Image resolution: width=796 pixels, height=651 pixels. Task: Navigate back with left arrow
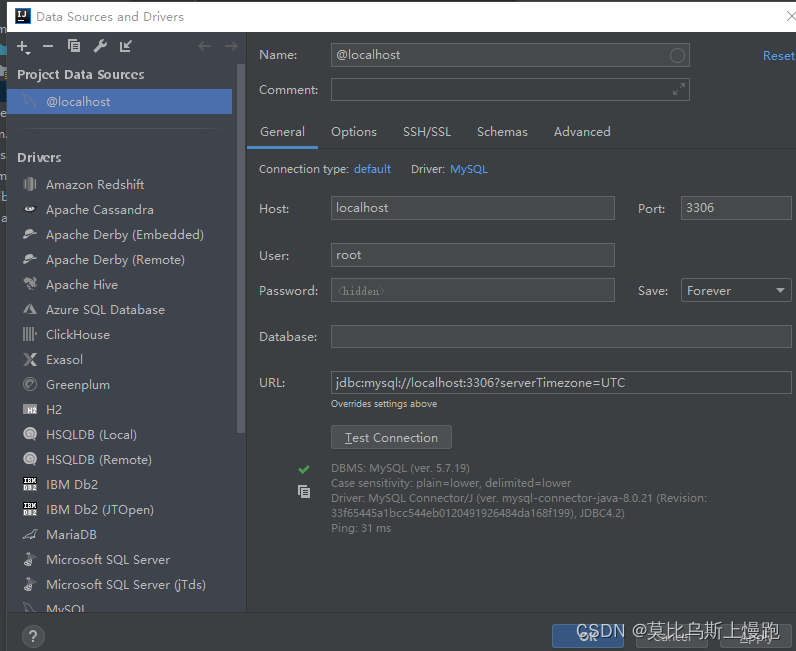click(205, 47)
